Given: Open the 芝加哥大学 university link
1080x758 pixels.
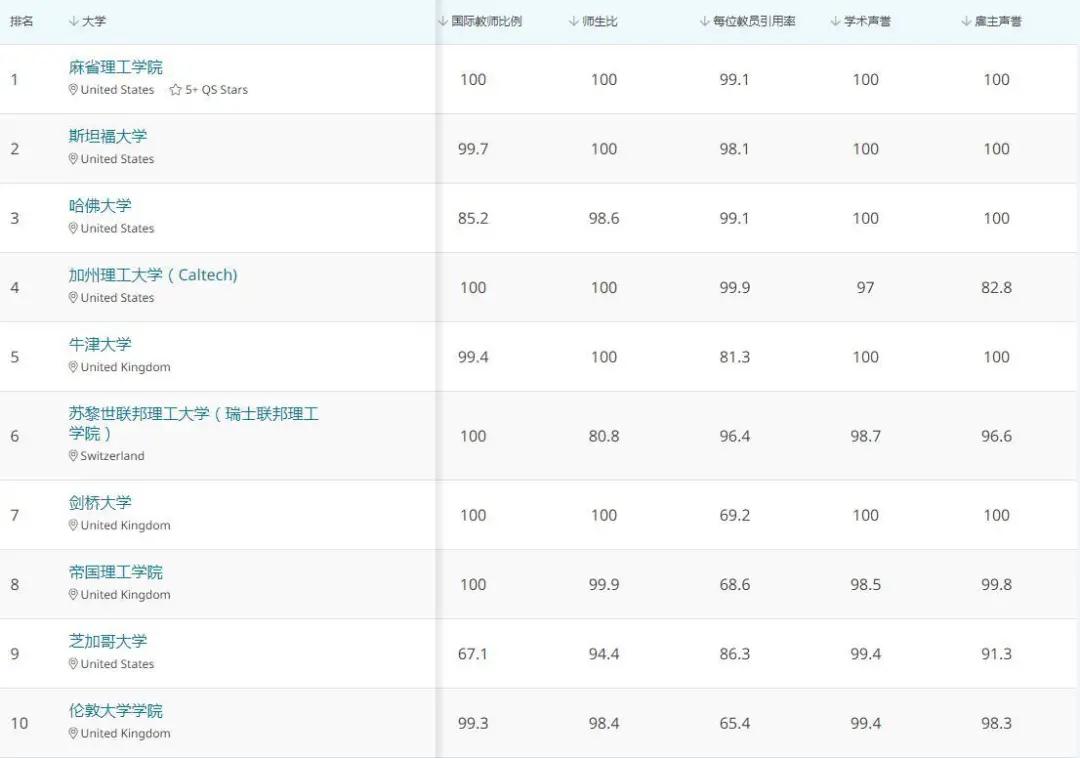Looking at the screenshot, I should coord(108,642).
